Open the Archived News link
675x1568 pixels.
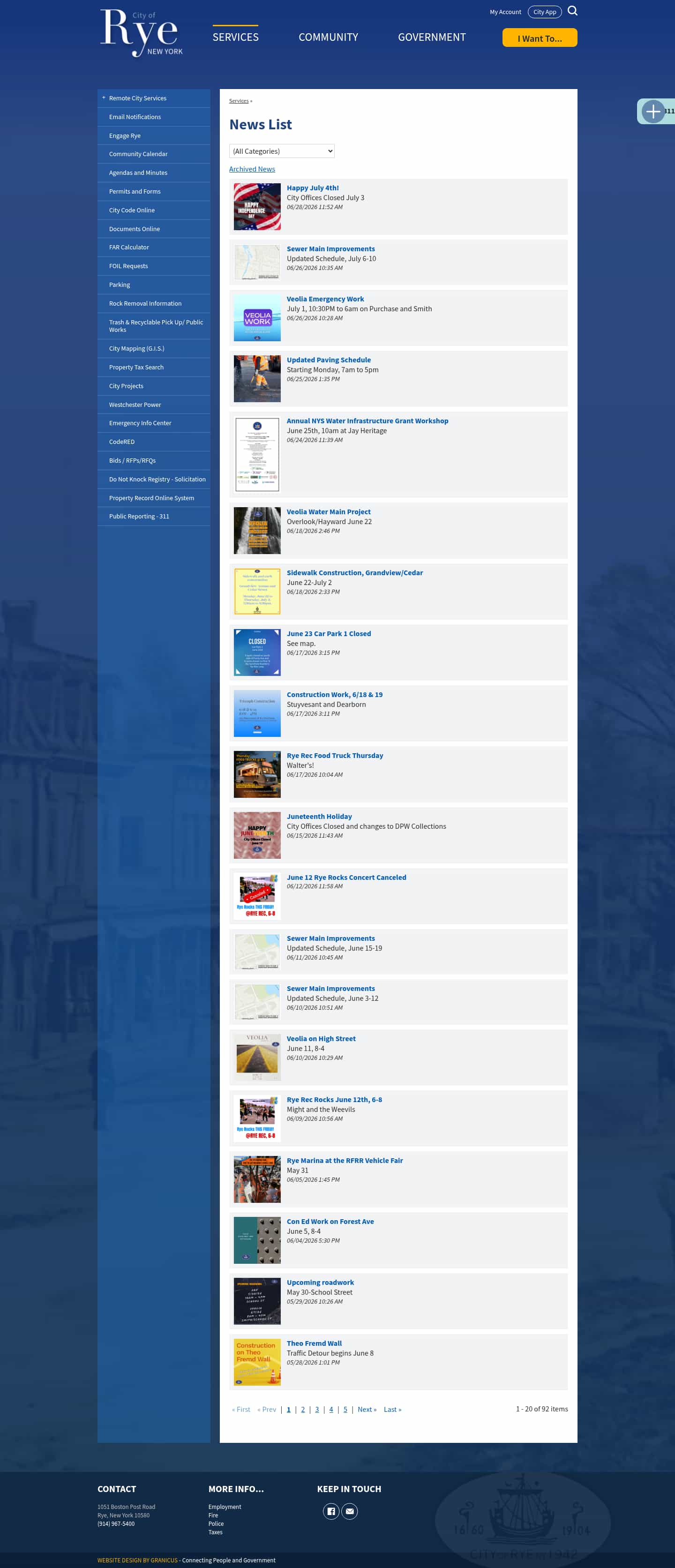point(252,169)
